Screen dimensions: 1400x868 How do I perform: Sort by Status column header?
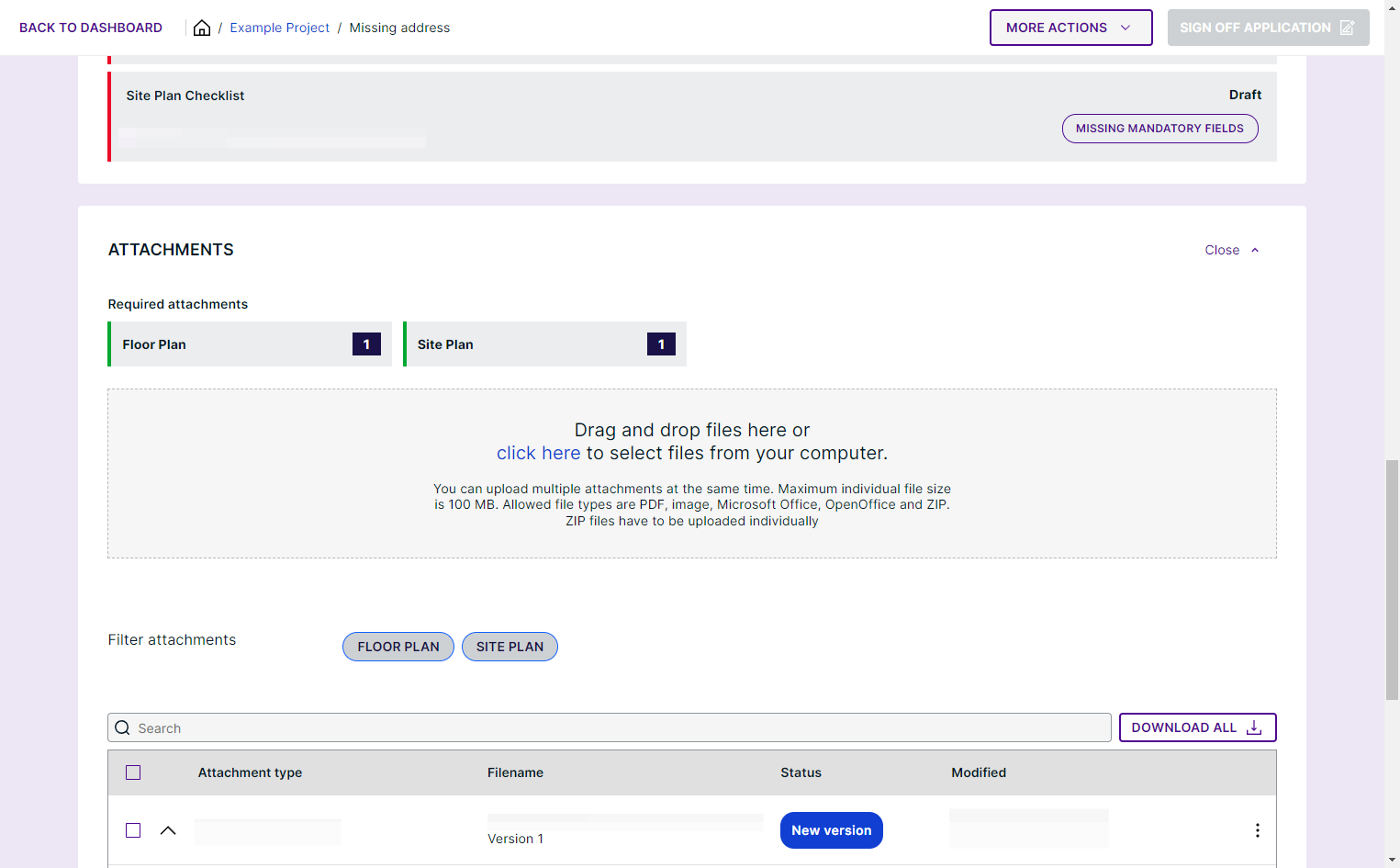(x=801, y=772)
